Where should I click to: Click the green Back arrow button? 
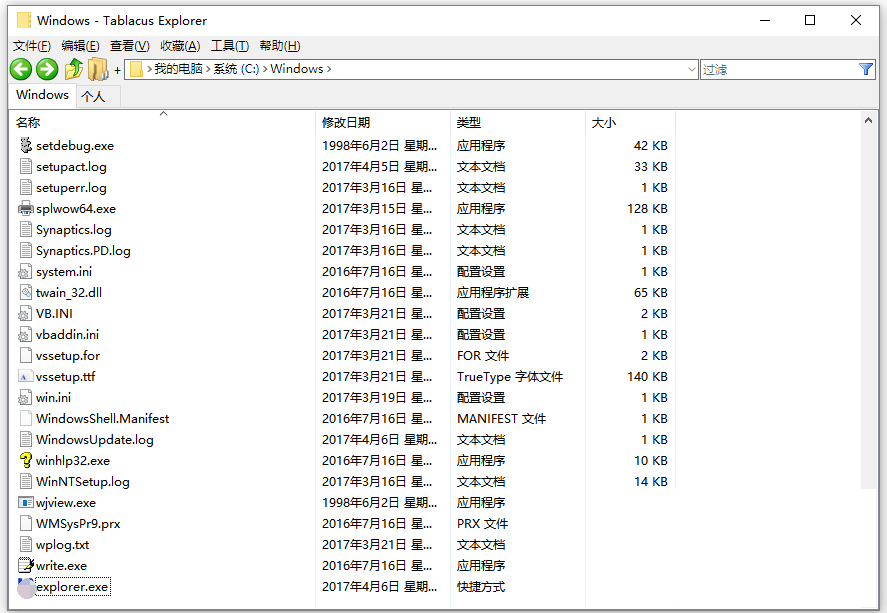(21, 69)
